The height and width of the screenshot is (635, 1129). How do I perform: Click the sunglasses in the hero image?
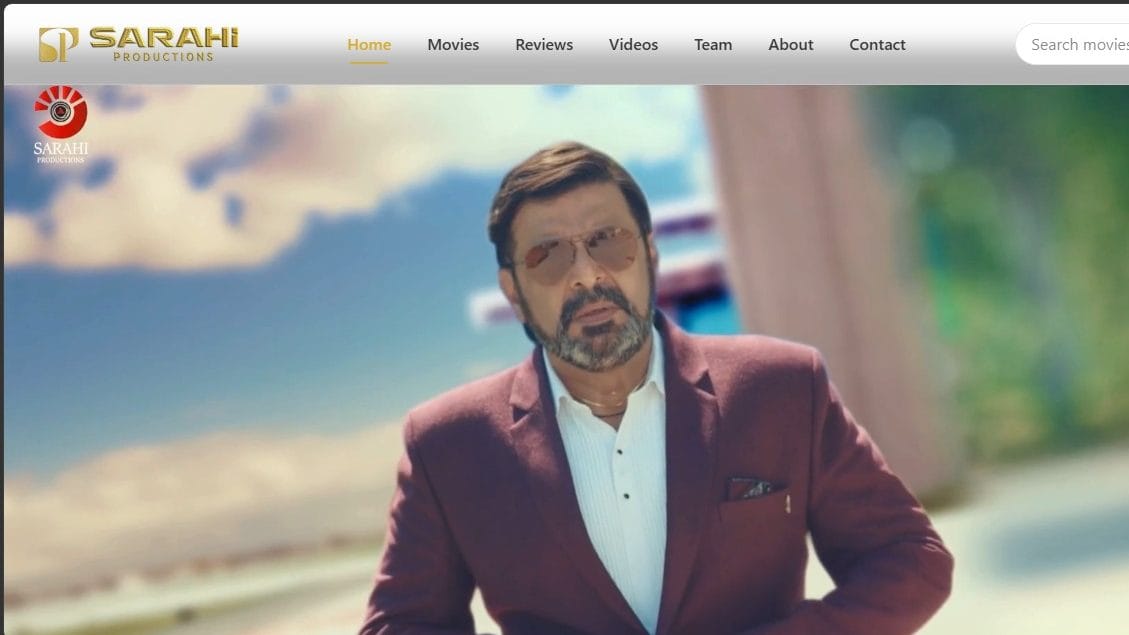[x=577, y=250]
